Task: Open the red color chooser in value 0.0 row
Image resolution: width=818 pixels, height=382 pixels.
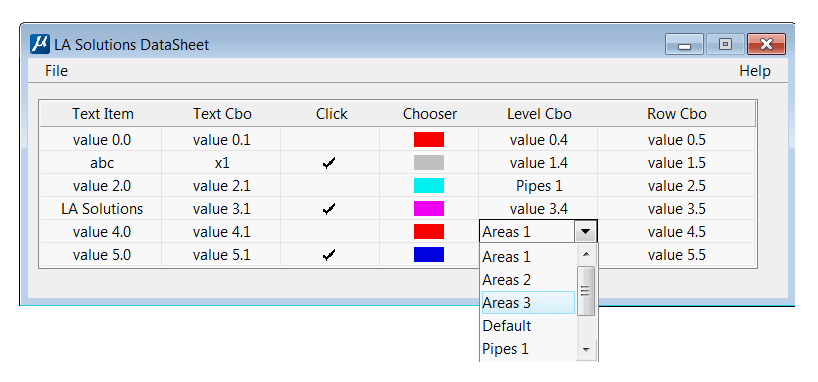Action: (429, 140)
